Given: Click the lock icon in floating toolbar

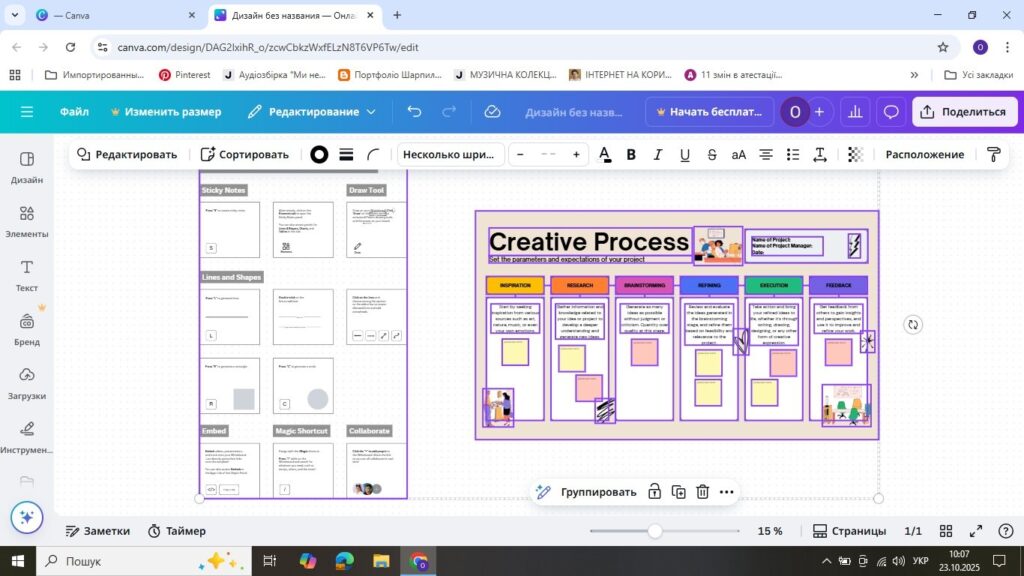Looking at the screenshot, I should coord(654,492).
